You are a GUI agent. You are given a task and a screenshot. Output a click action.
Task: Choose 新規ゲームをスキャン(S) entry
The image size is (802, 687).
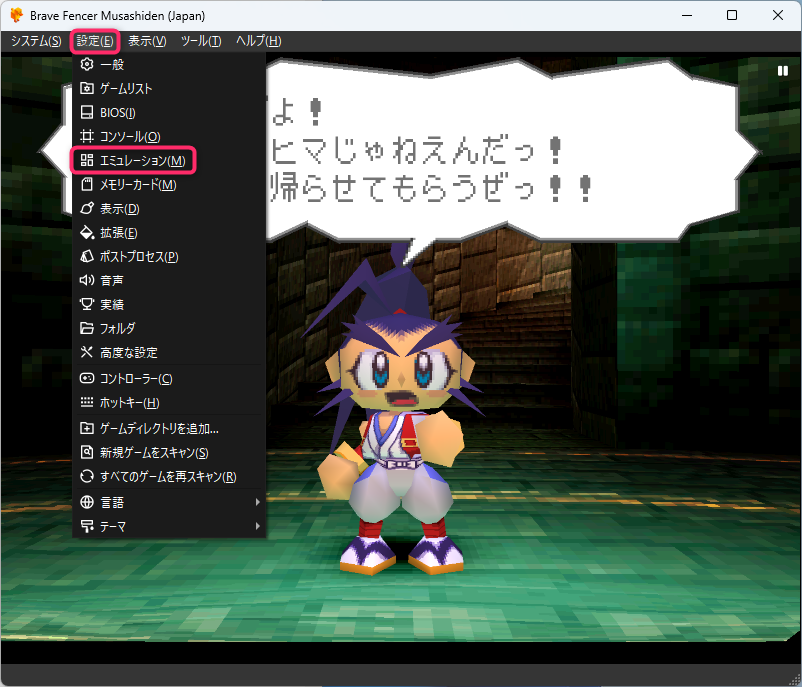(x=169, y=452)
